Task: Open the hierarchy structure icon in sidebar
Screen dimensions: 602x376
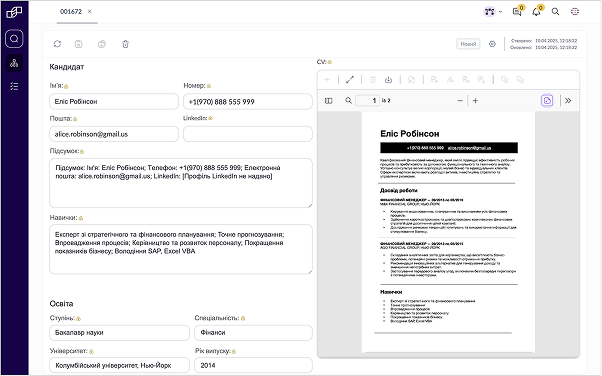Action: coord(14,63)
